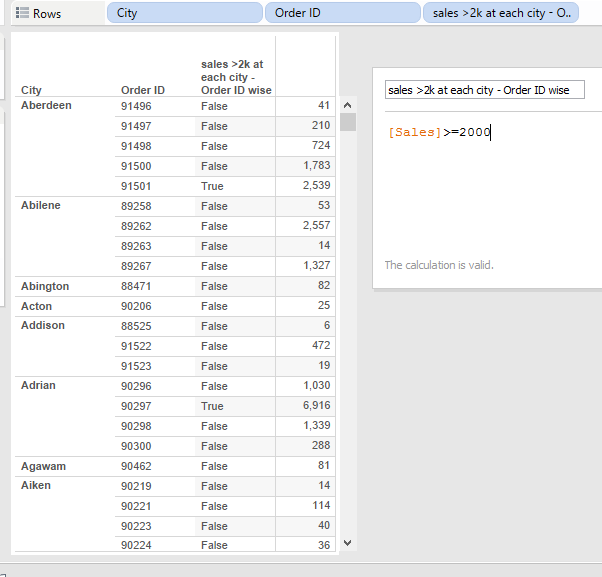Select the Aberdeen city row label

(46, 105)
